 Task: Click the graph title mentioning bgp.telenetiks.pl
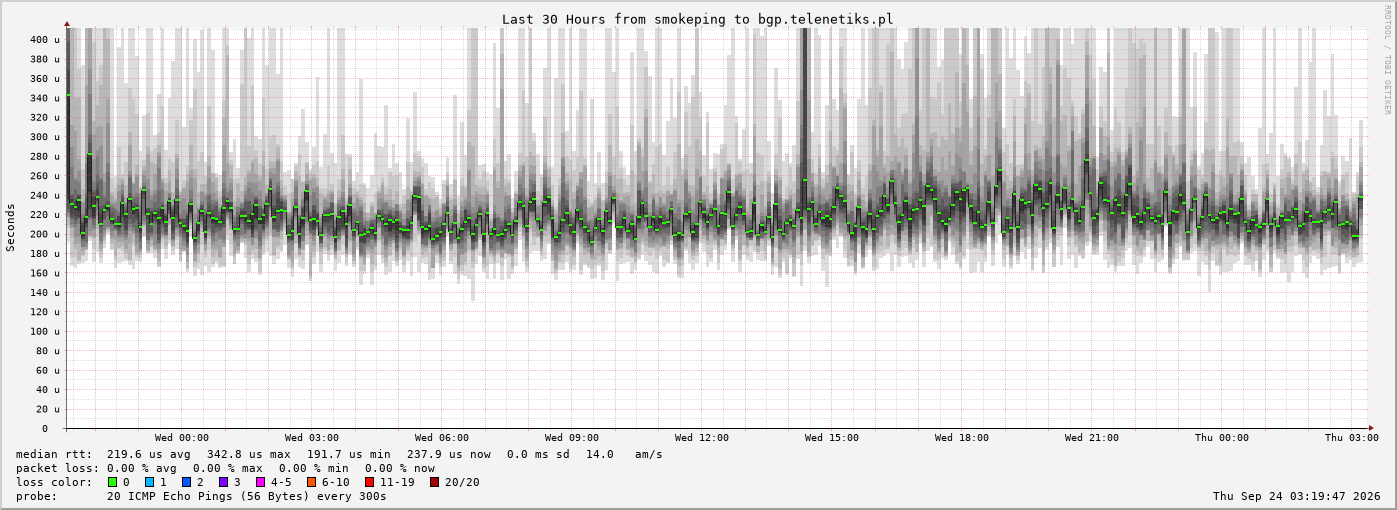pyautogui.click(x=698, y=19)
